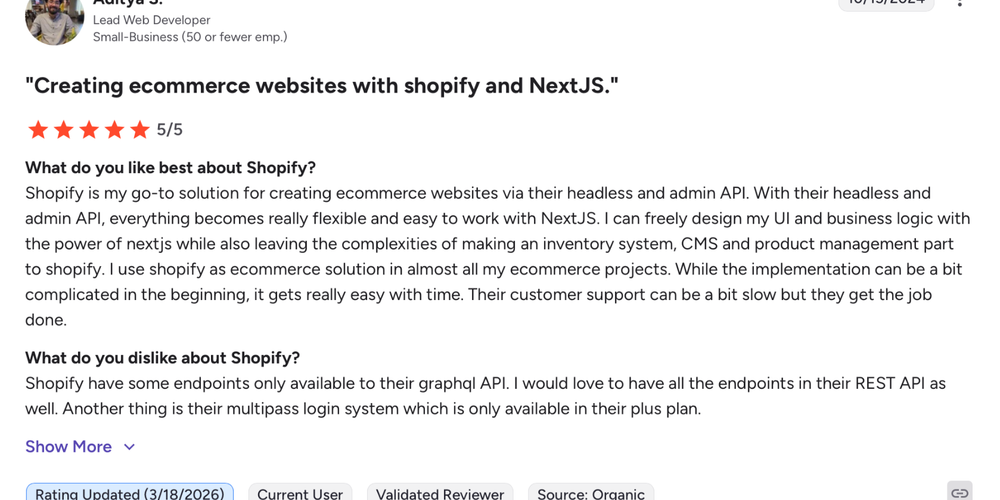The height and width of the screenshot is (500, 1000).
Task: Click the second rating star
Action: (x=64, y=130)
